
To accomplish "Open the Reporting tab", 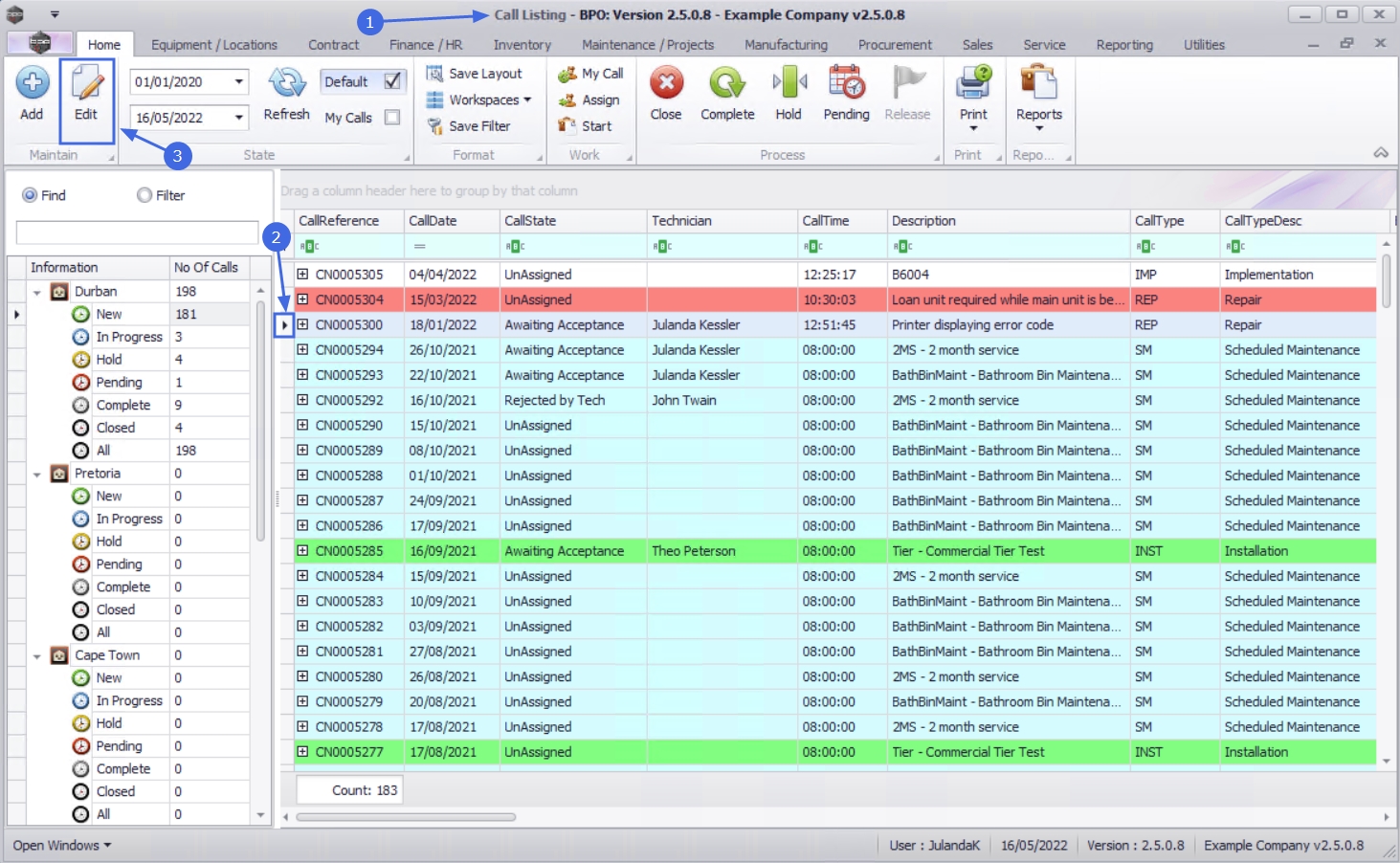I will (x=1124, y=45).
